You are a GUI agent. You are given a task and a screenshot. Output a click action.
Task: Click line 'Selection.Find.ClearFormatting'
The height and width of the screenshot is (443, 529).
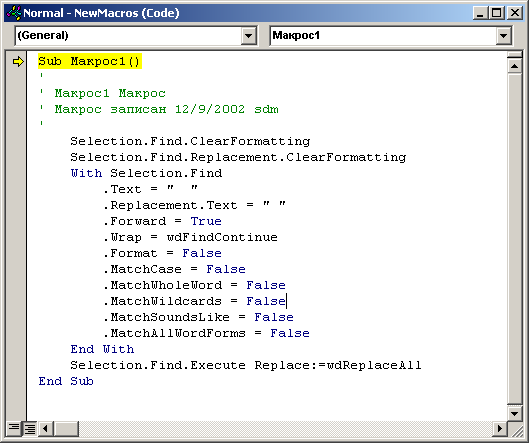pos(190,141)
